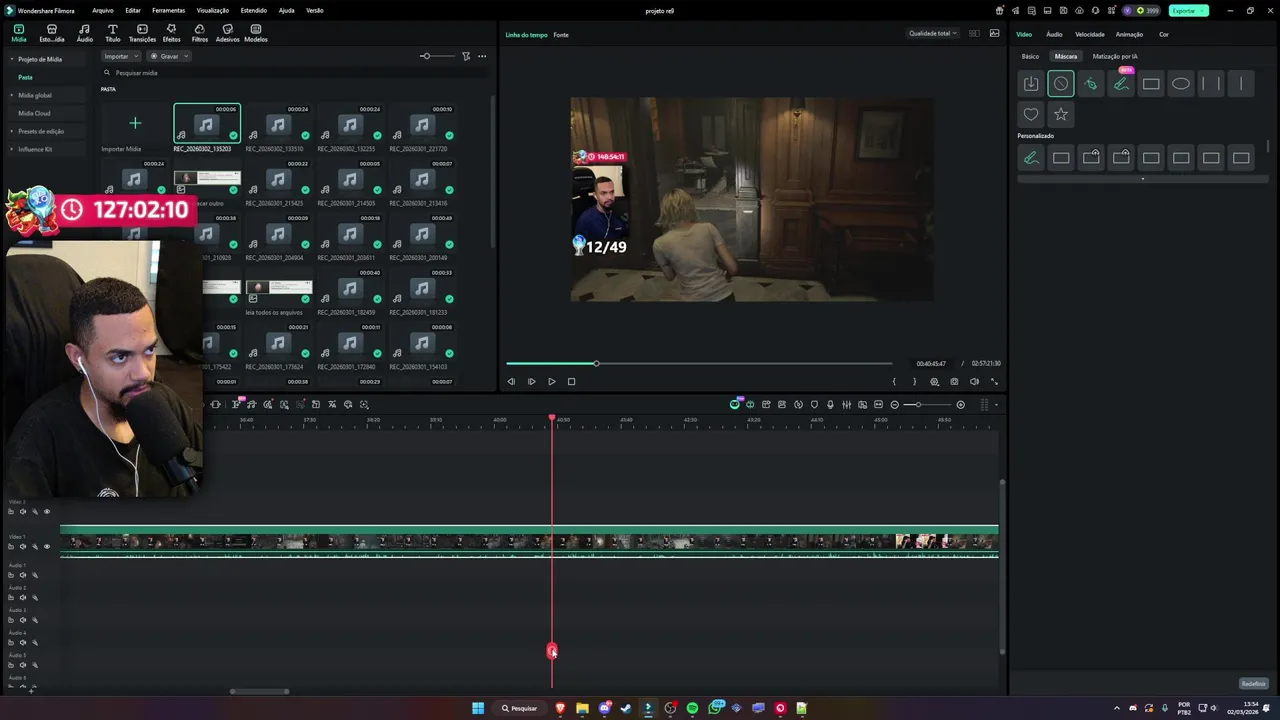1280x720 pixels.
Task: Click the Importar Mídia plus tile
Action: tap(135, 124)
